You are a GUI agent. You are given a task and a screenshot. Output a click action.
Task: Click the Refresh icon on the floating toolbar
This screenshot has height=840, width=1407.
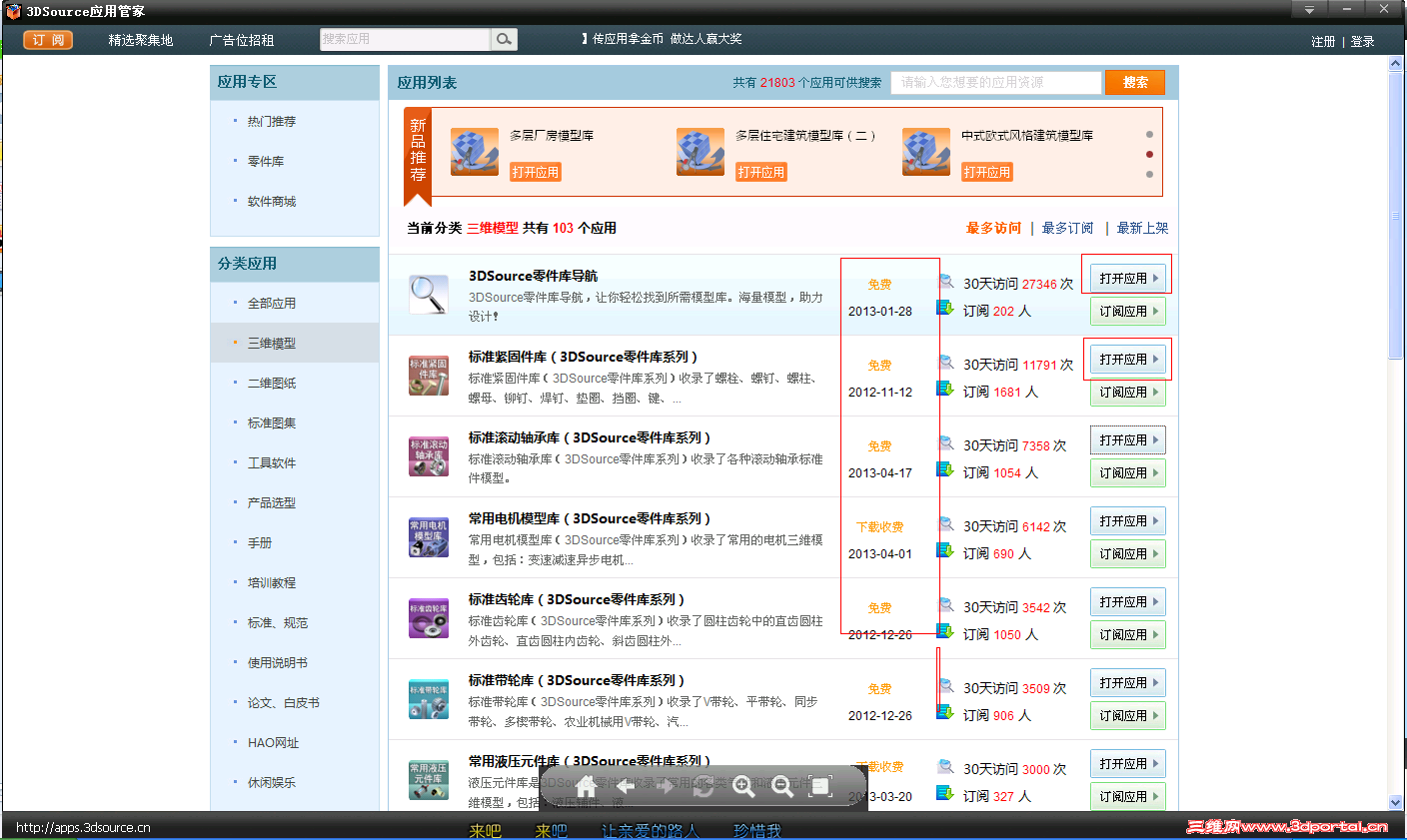(x=704, y=786)
